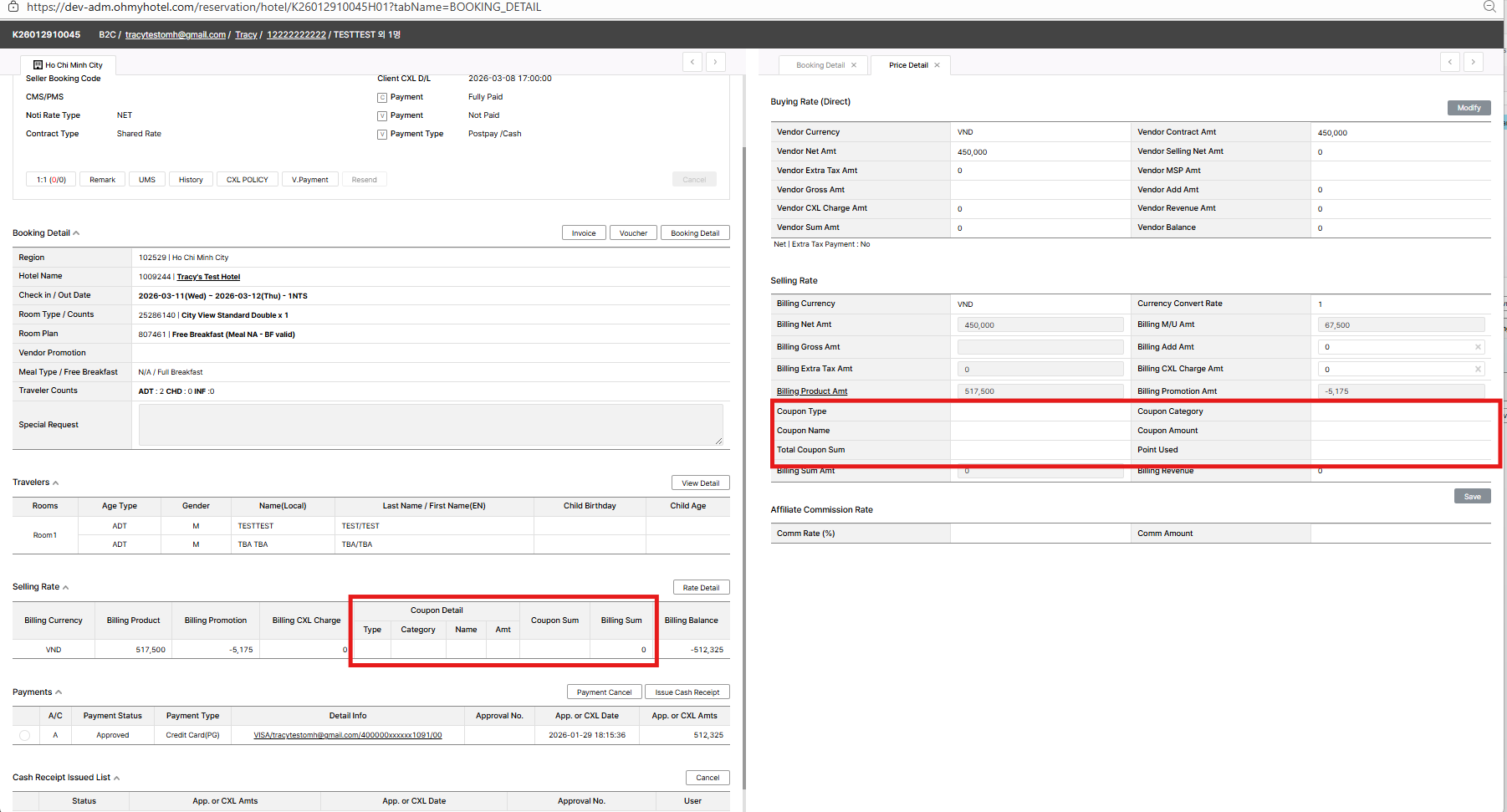This screenshot has width=1507, height=812.
Task: Clear the Billing Add Amt field
Action: click(1478, 347)
